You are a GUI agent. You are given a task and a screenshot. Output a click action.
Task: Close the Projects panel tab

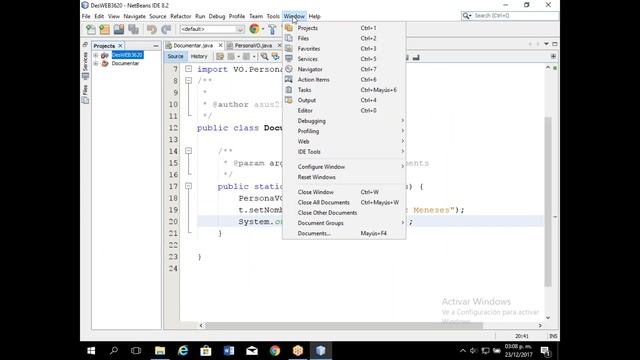click(x=120, y=46)
